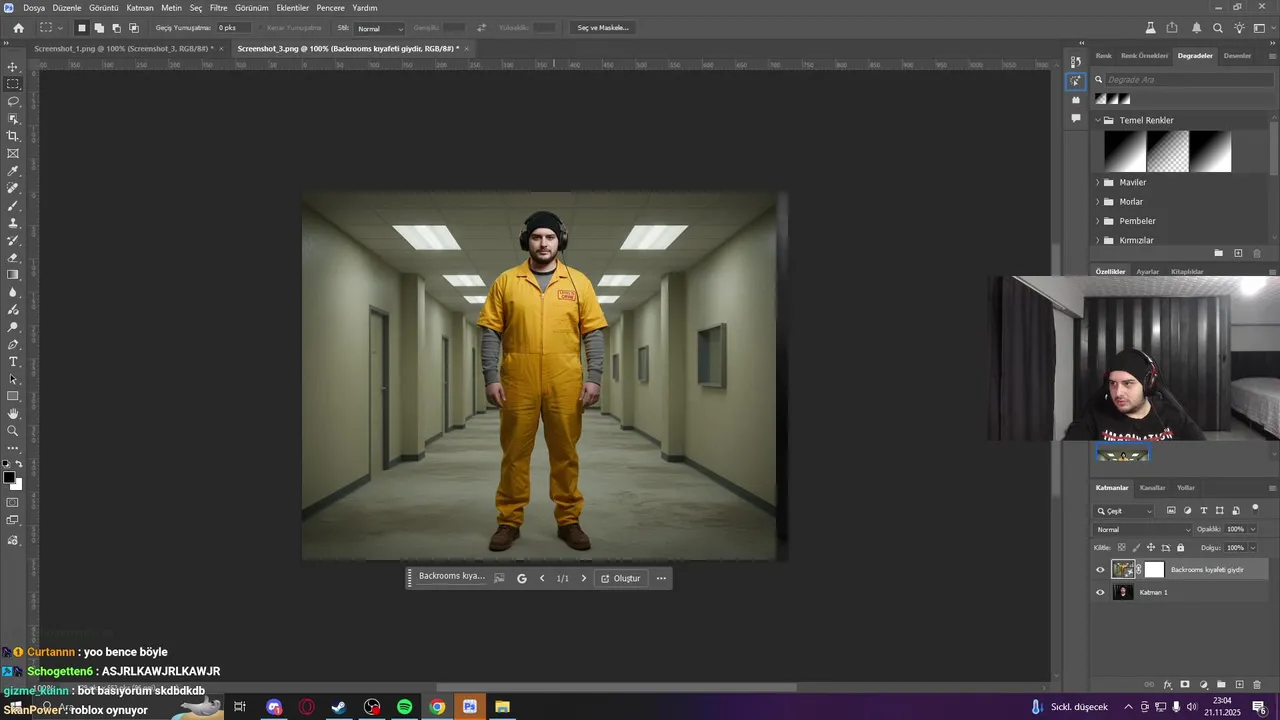1280x720 pixels.
Task: Select the Eyedropper tool
Action: point(13,171)
